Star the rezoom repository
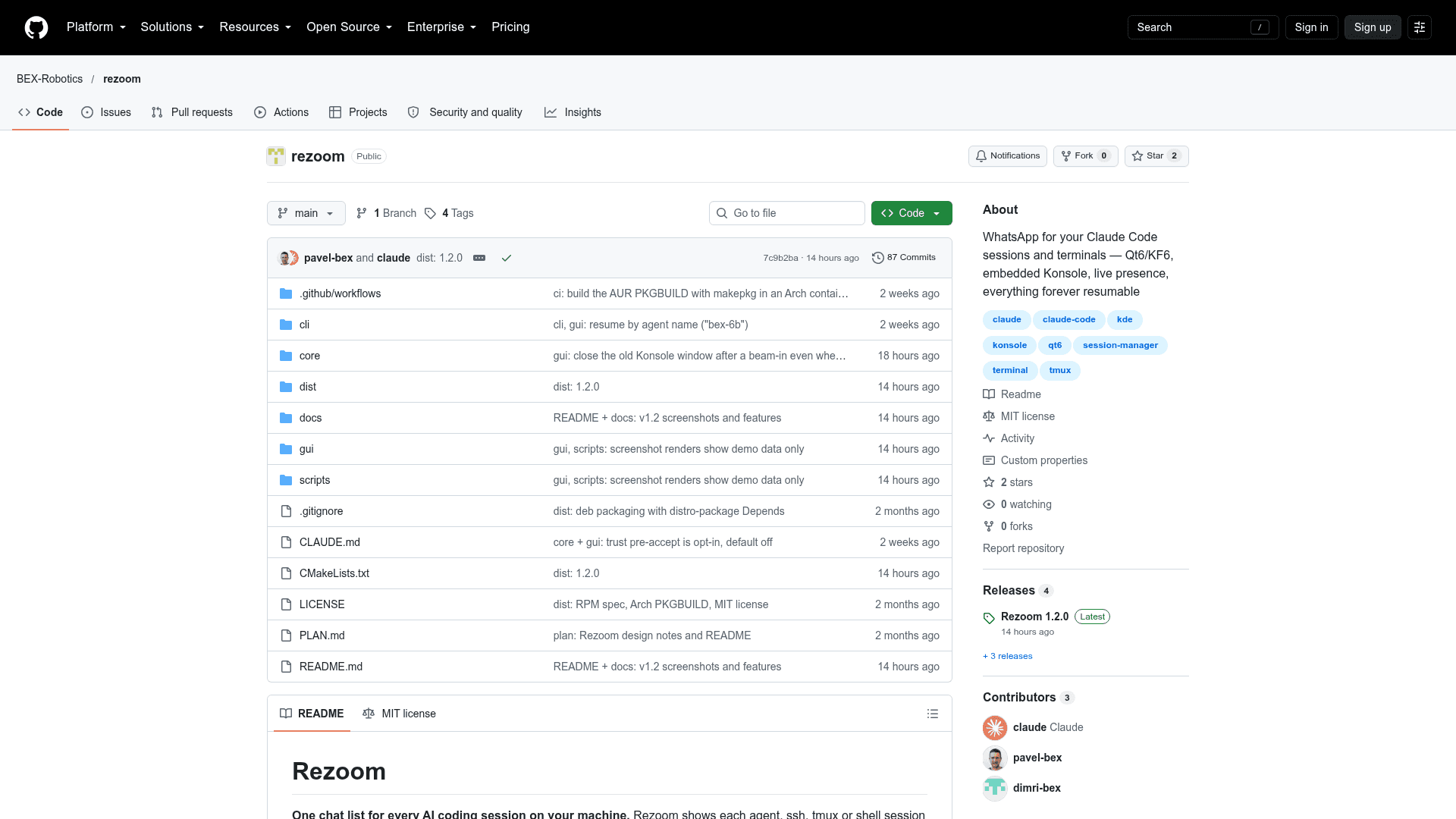Viewport: 1456px width, 819px height. 1156,156
